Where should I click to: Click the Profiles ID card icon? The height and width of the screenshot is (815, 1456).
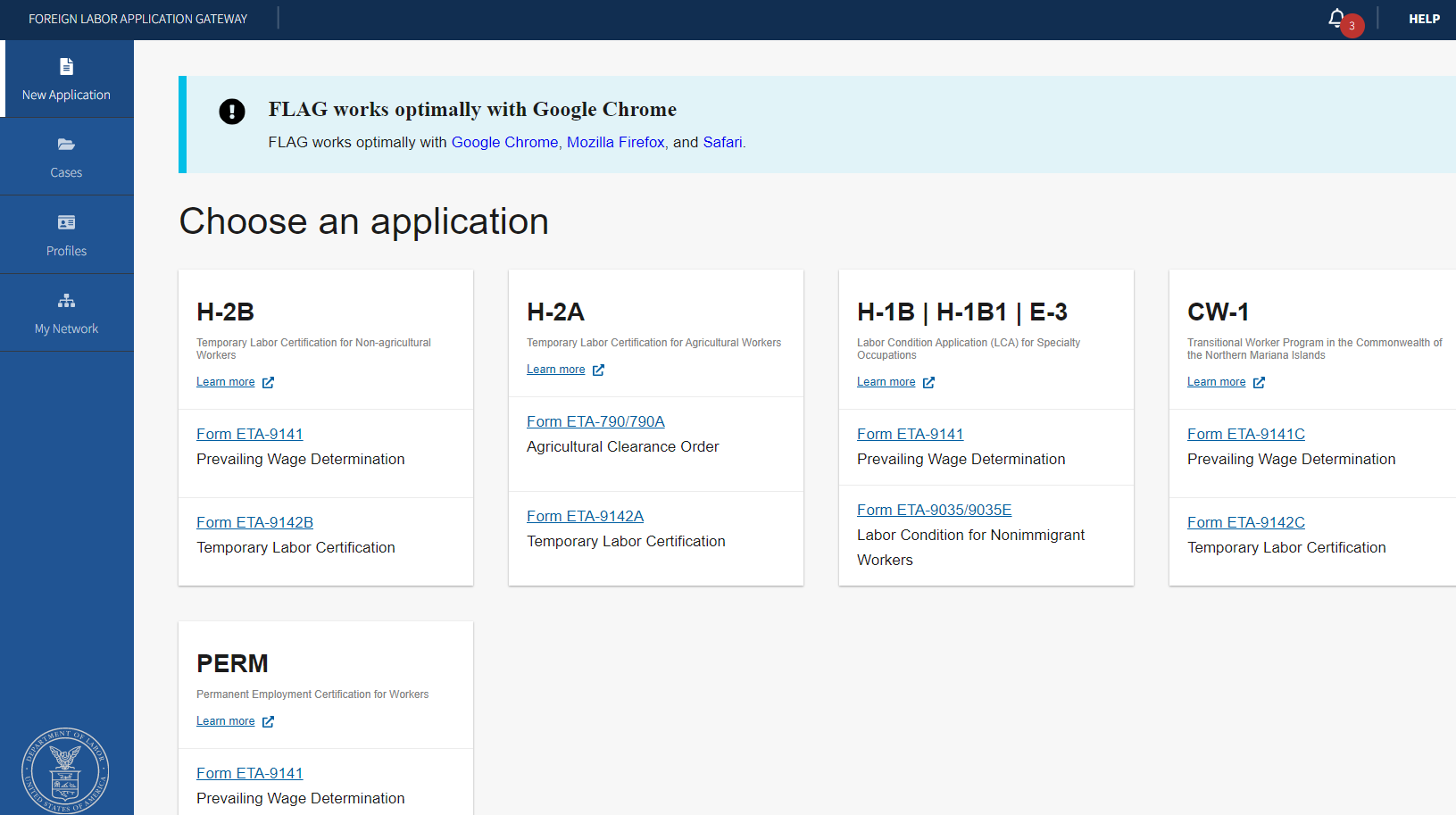tap(66, 222)
